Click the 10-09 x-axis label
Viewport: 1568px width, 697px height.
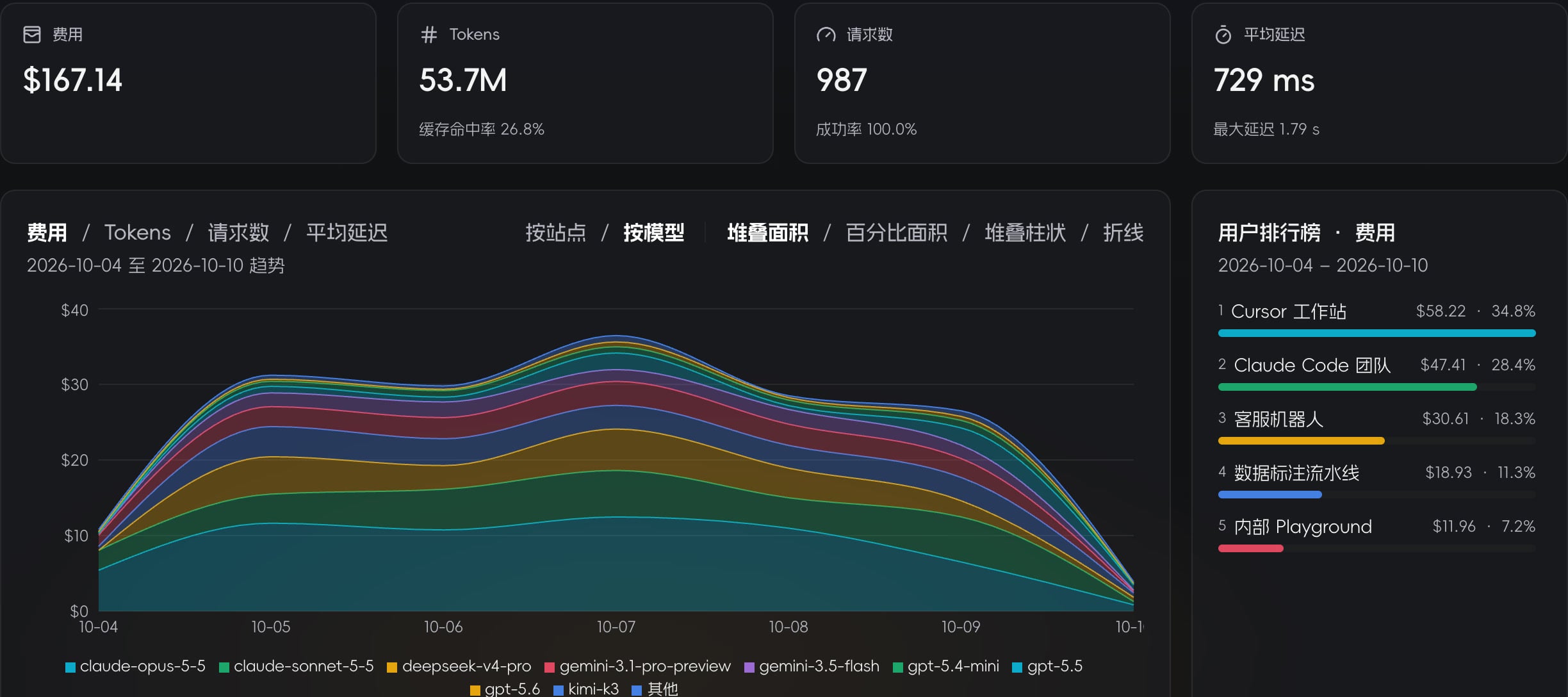pyautogui.click(x=961, y=627)
